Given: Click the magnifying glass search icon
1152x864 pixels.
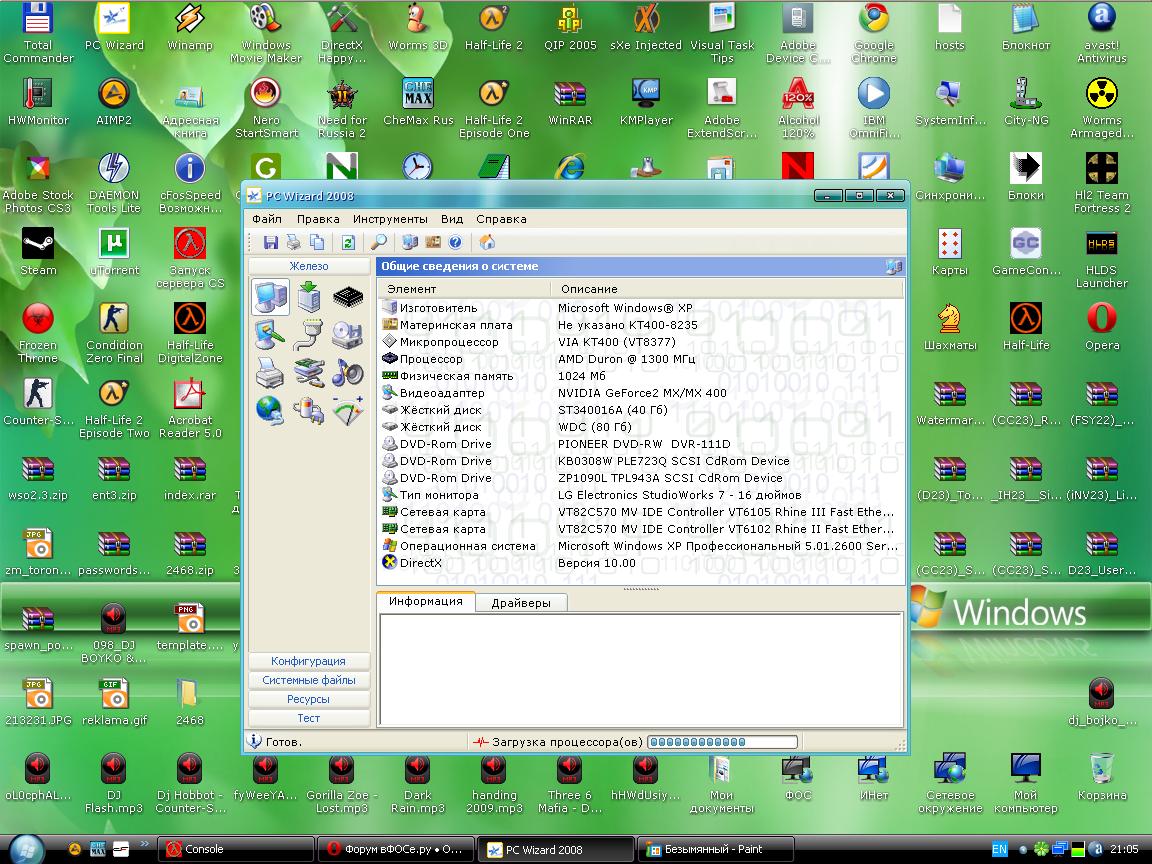Looking at the screenshot, I should 378,242.
